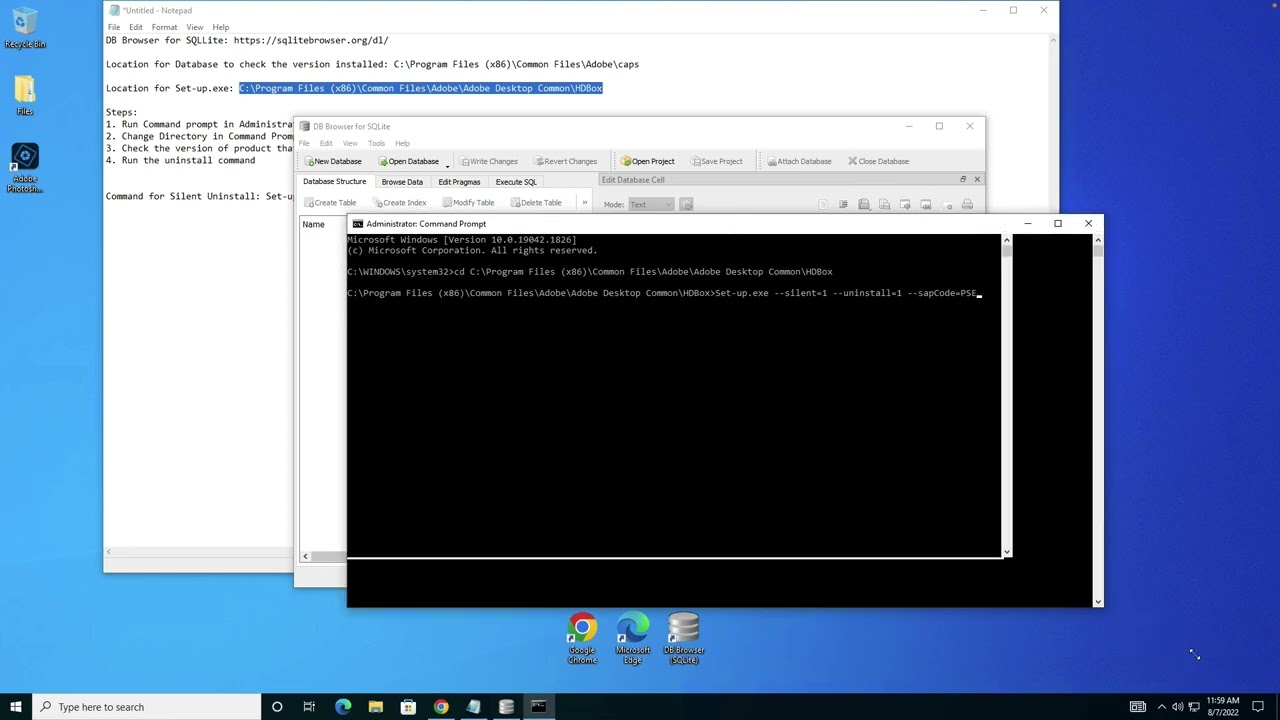Click Notepad vertical scrollbar up arrow
This screenshot has width=1280, height=720.
1052,40
